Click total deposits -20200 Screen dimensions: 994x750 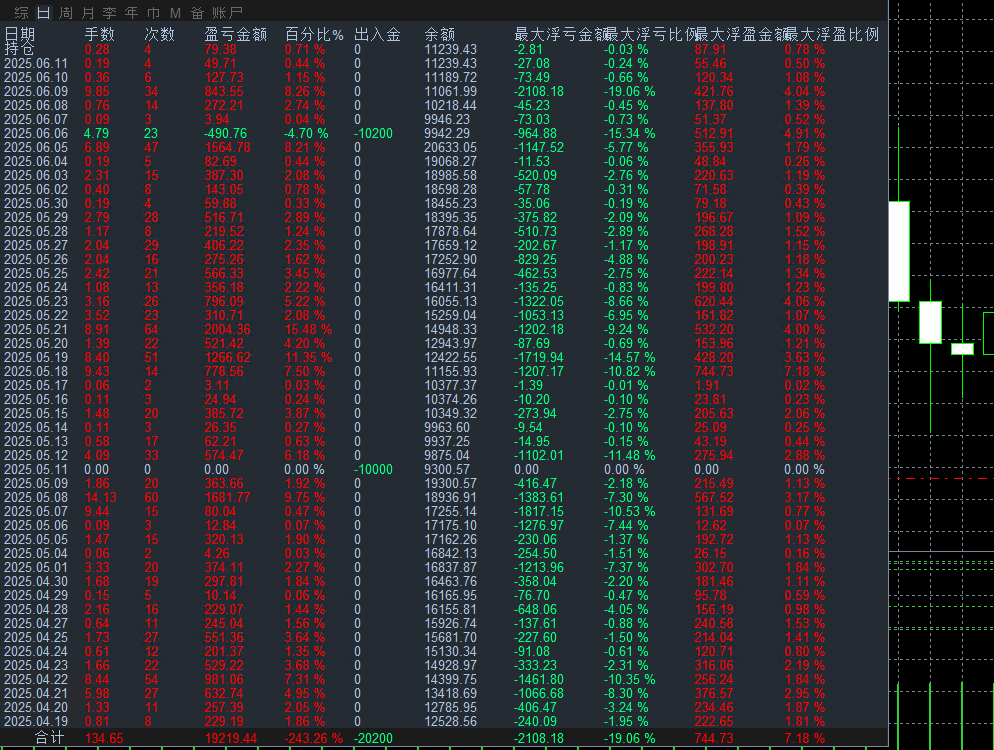tap(373, 738)
